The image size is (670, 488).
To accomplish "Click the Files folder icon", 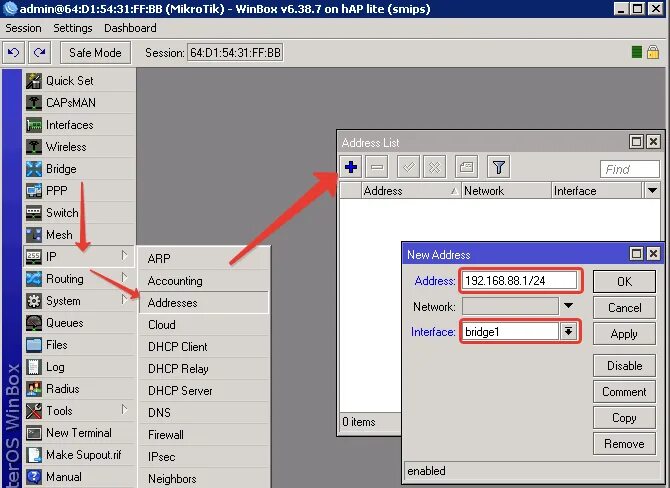I will [34, 345].
